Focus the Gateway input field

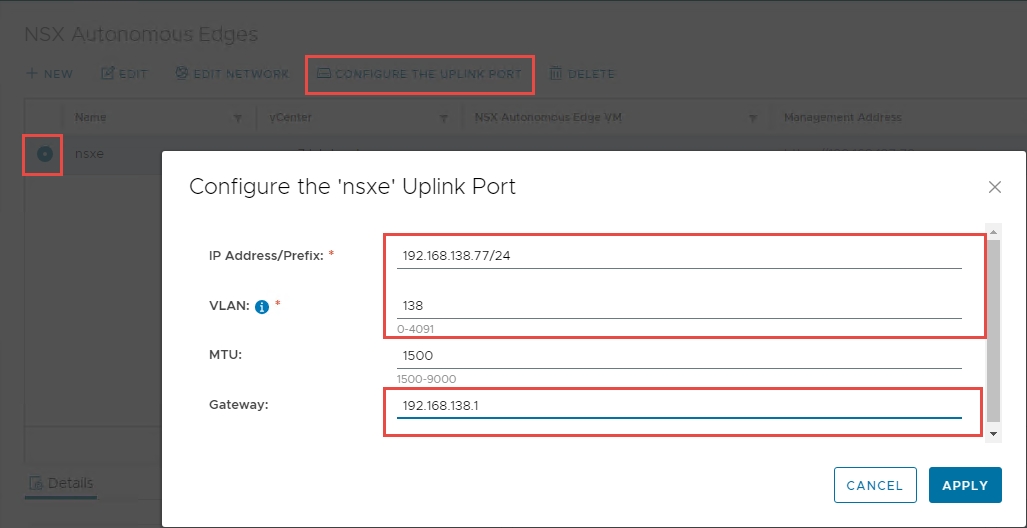pyautogui.click(x=680, y=406)
